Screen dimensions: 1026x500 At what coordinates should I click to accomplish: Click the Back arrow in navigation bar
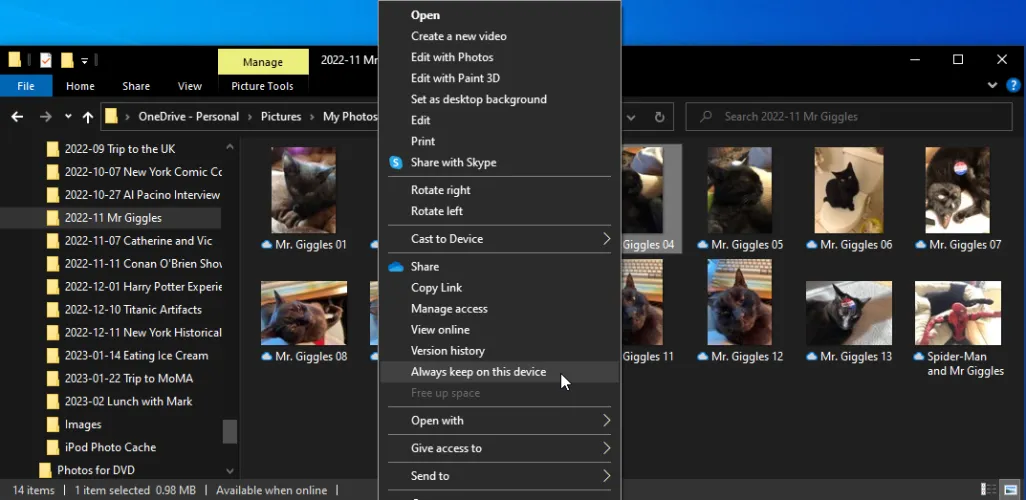pos(17,117)
